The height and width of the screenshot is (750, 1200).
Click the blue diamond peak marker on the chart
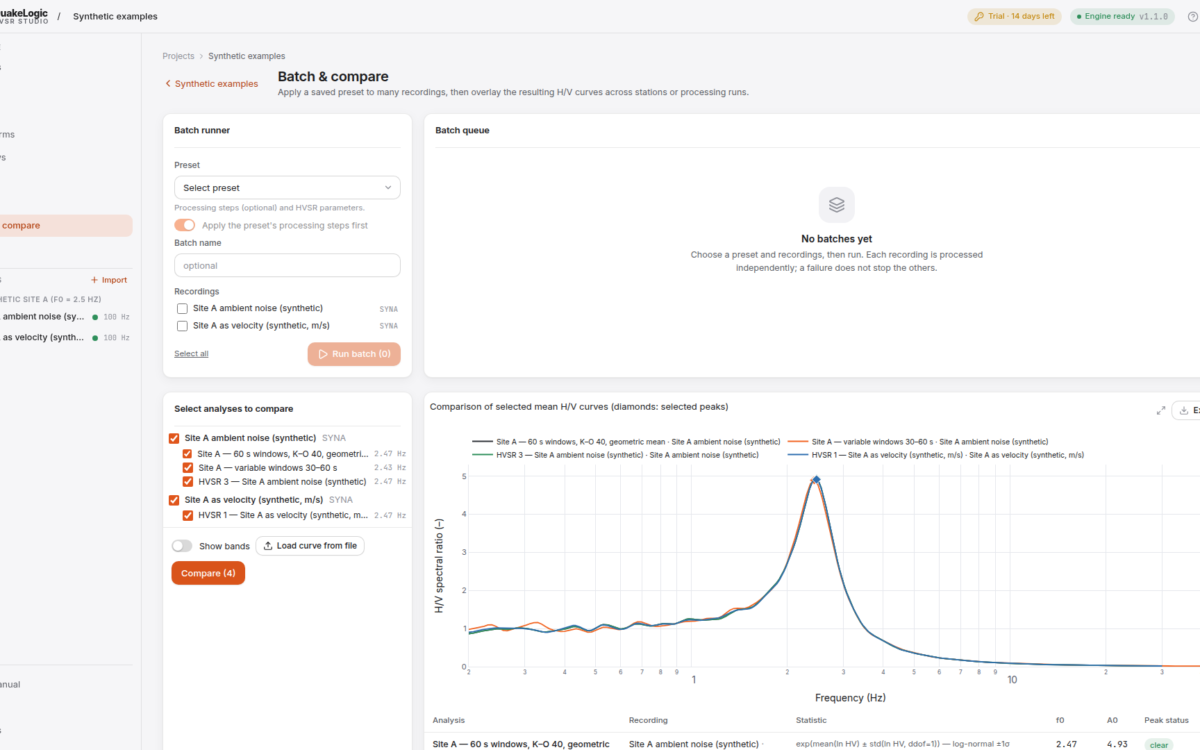tap(816, 480)
